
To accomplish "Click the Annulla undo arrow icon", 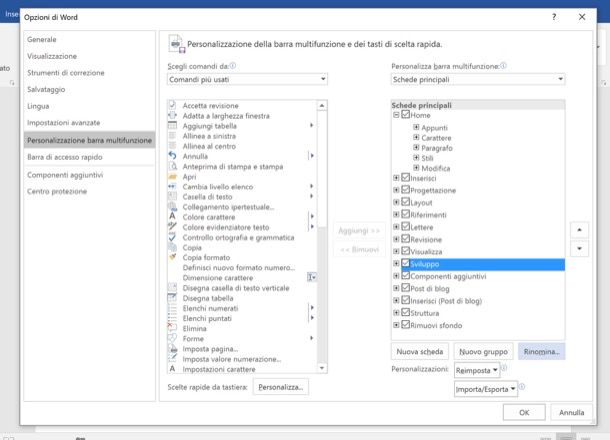I will point(172,156).
